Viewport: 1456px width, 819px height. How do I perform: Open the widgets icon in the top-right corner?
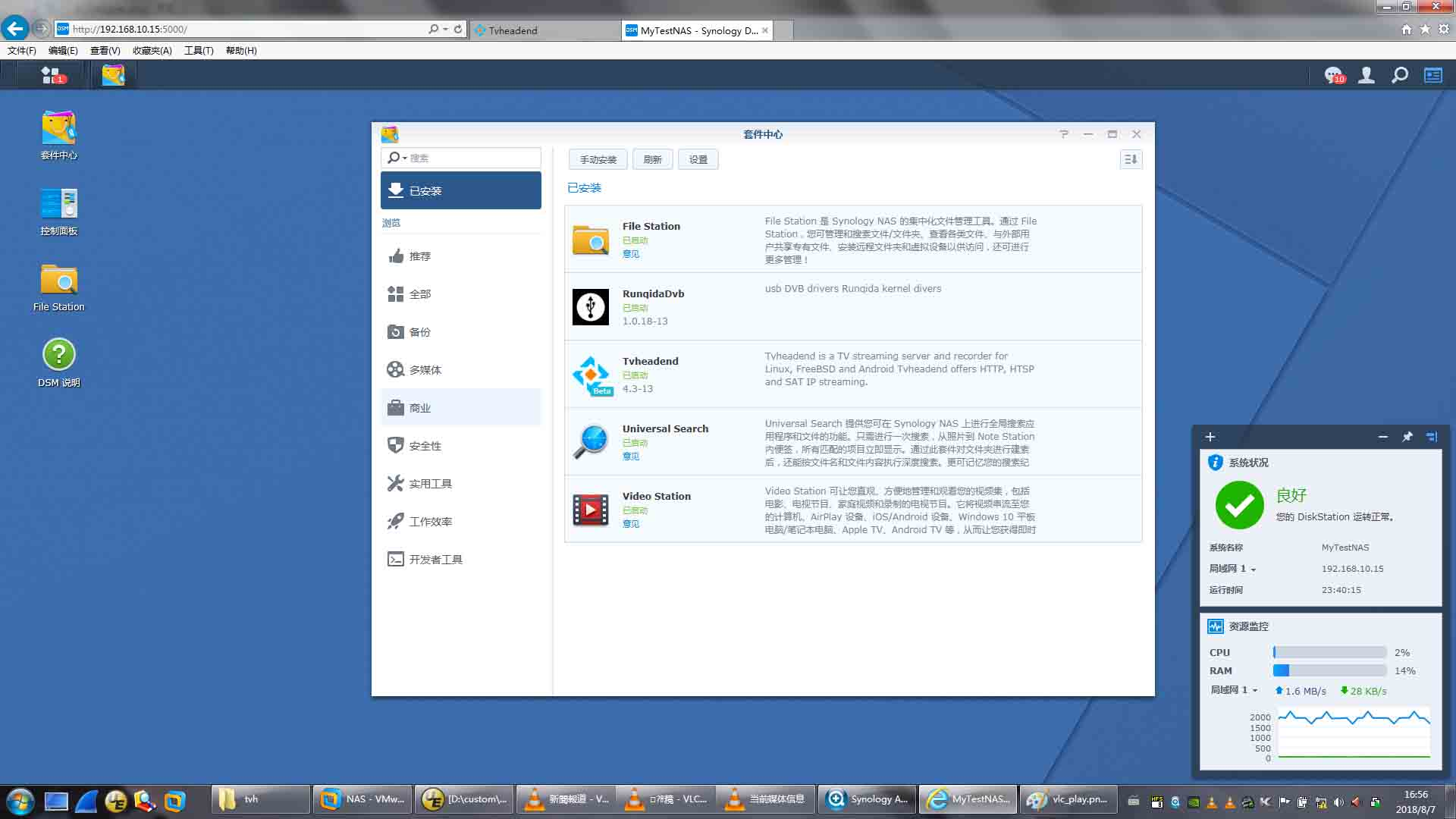point(1432,75)
